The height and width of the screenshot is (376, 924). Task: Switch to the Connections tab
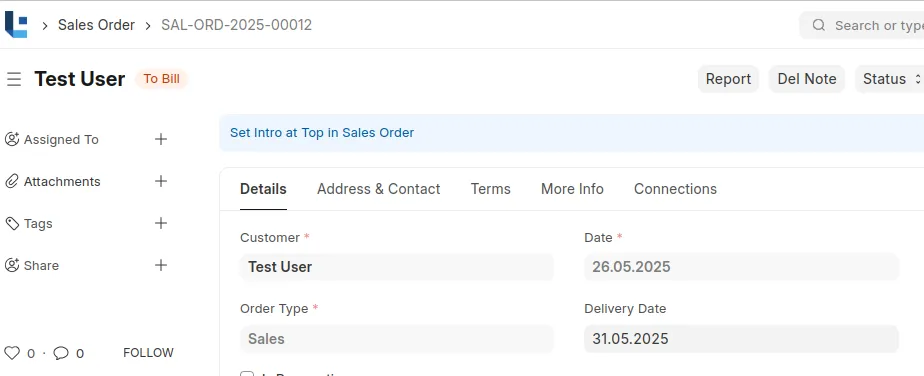tap(675, 189)
